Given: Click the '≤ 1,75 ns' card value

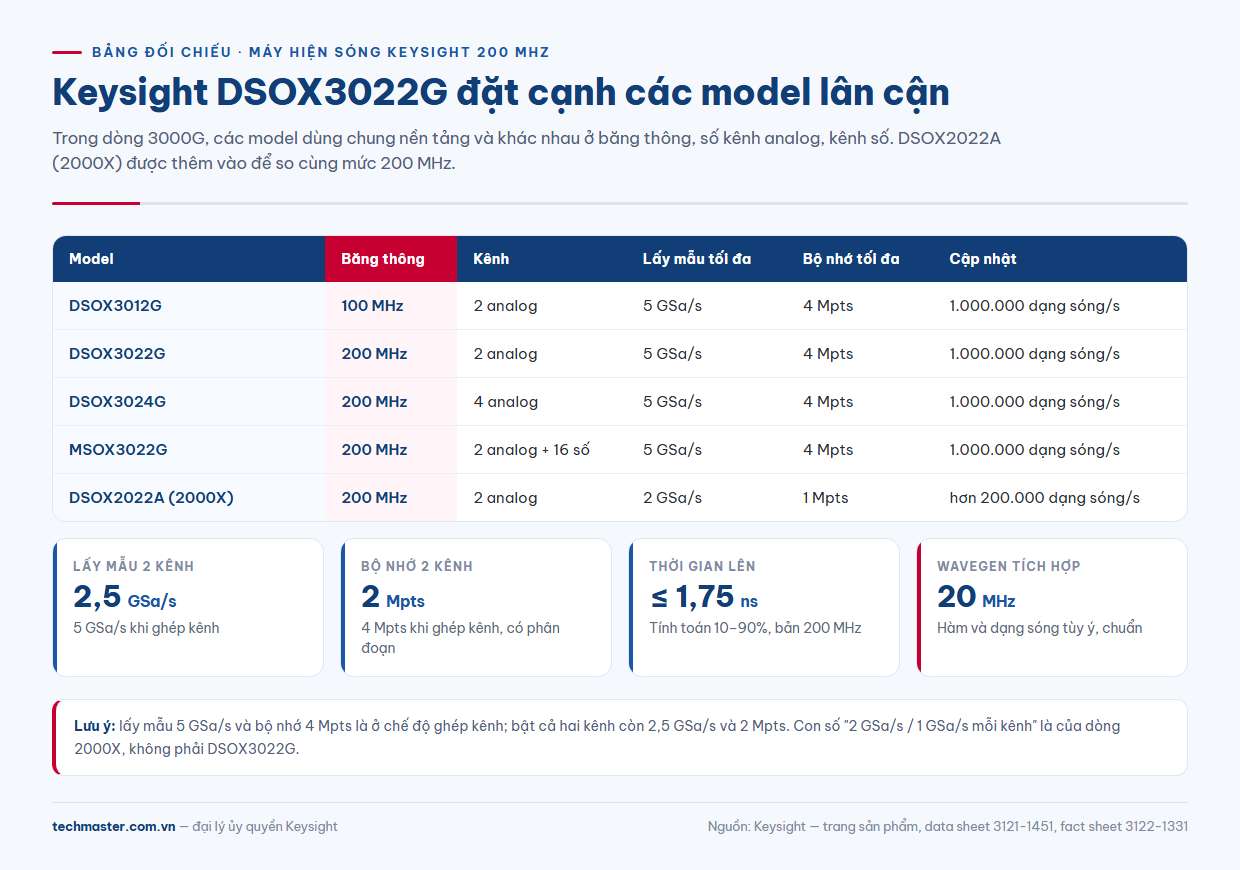Looking at the screenshot, I should tap(704, 597).
